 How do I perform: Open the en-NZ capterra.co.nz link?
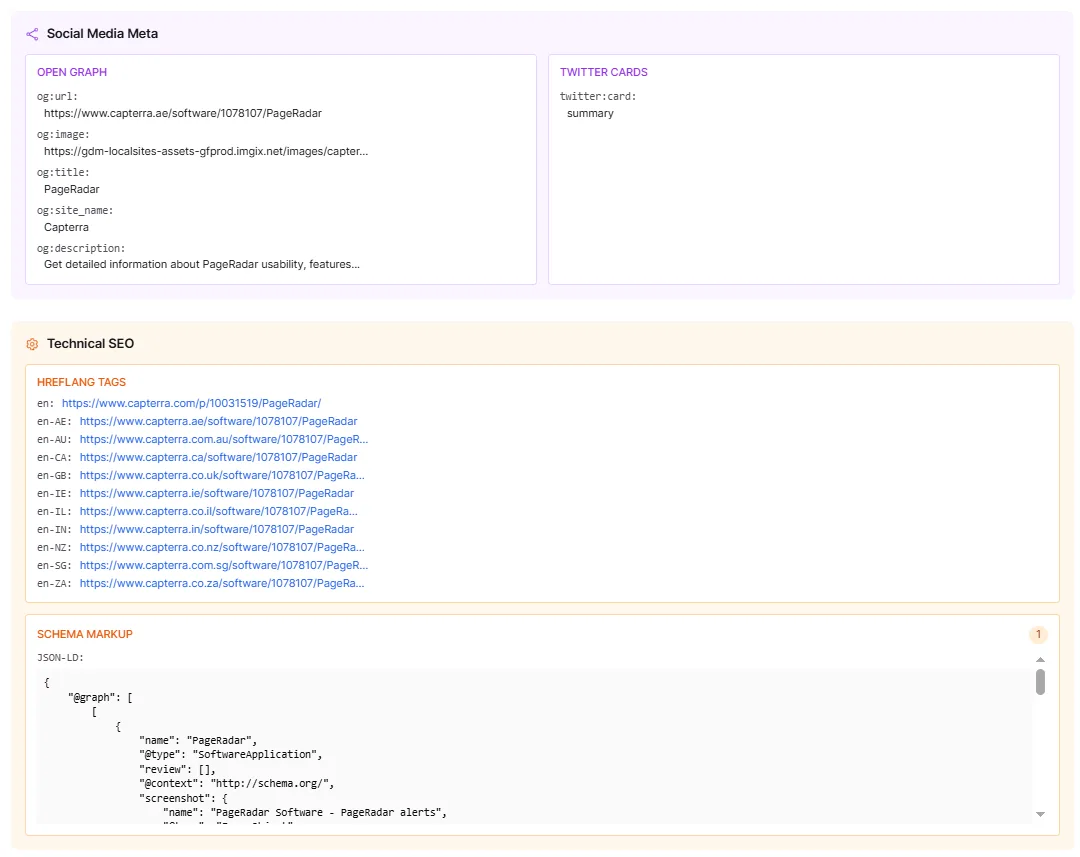222,546
